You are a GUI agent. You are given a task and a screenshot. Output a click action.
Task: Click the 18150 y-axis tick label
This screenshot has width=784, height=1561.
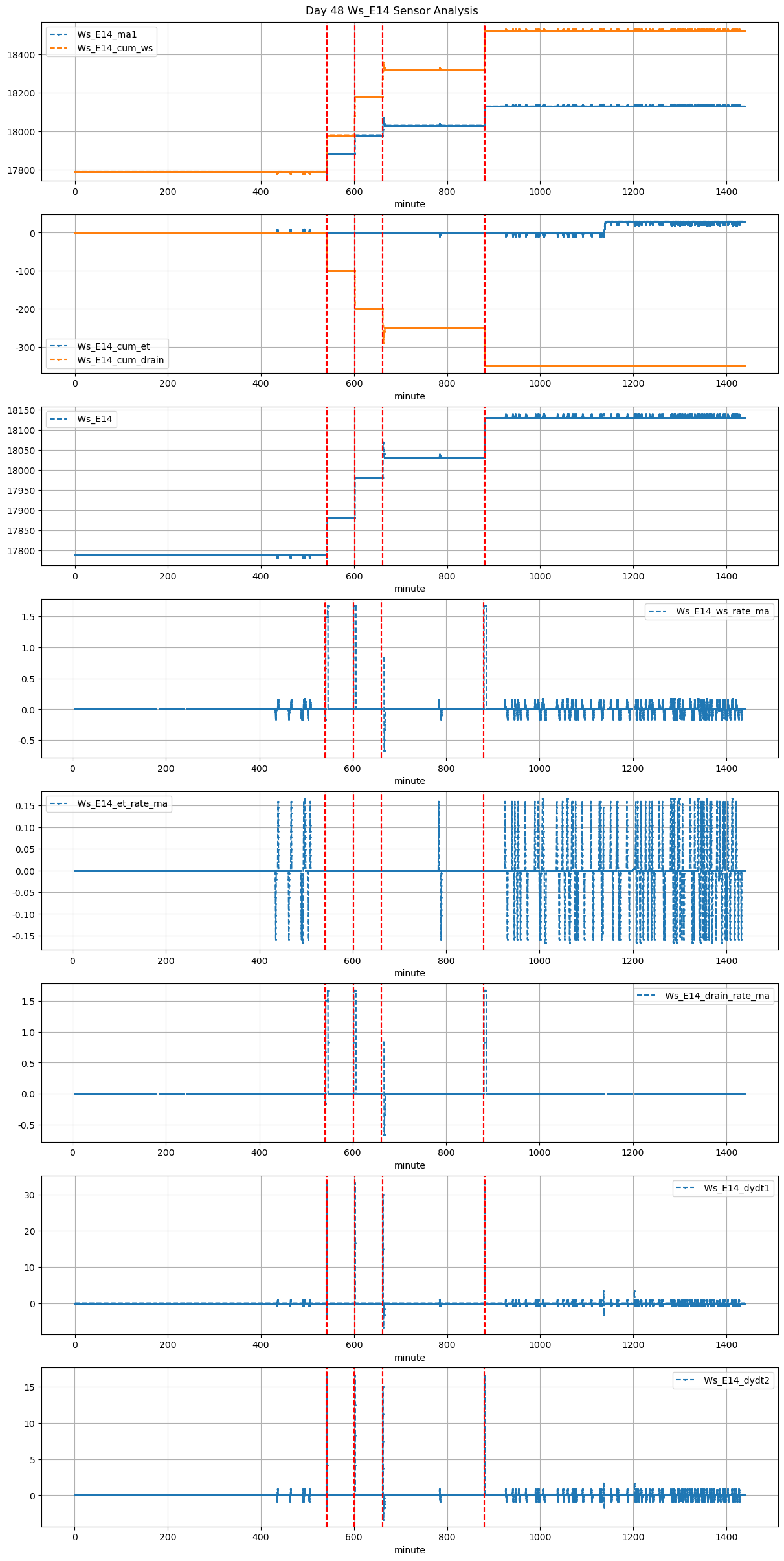tap(23, 410)
